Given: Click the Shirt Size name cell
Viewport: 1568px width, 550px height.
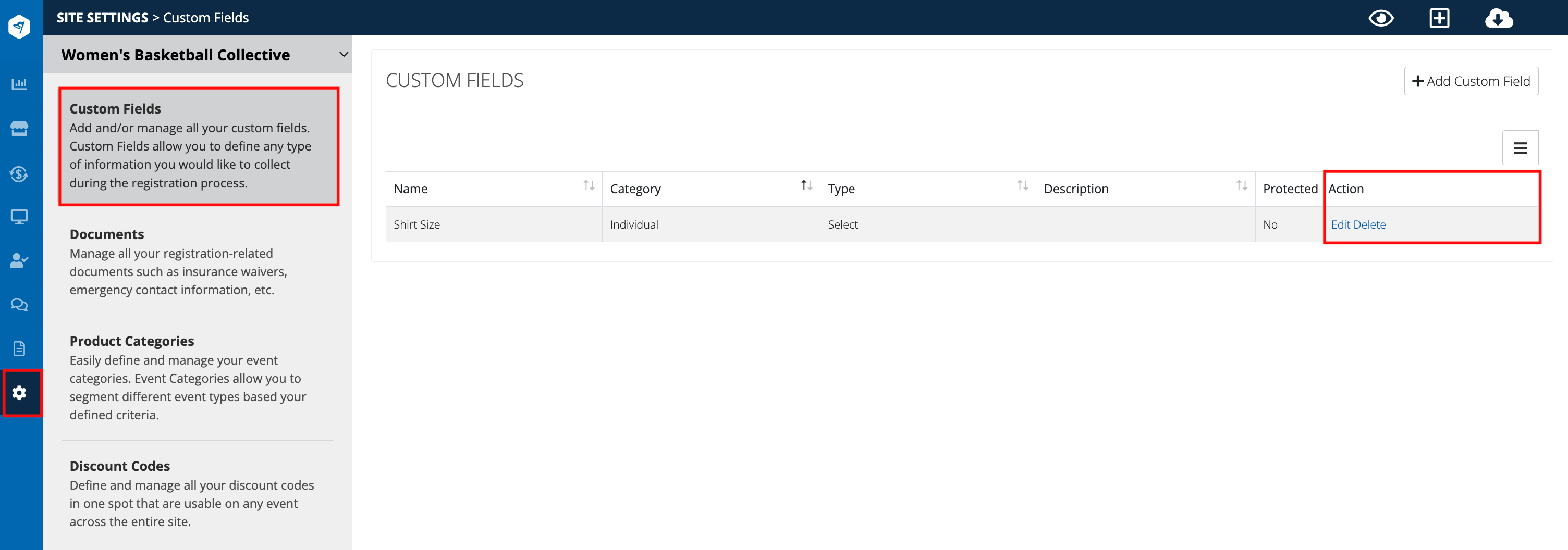Looking at the screenshot, I should tap(494, 224).
